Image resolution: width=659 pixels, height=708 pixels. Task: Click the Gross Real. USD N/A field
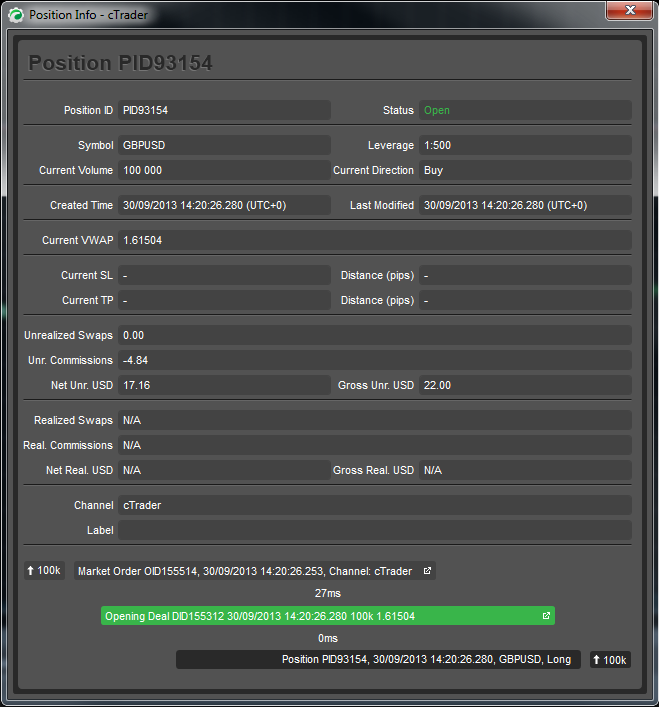[525, 470]
